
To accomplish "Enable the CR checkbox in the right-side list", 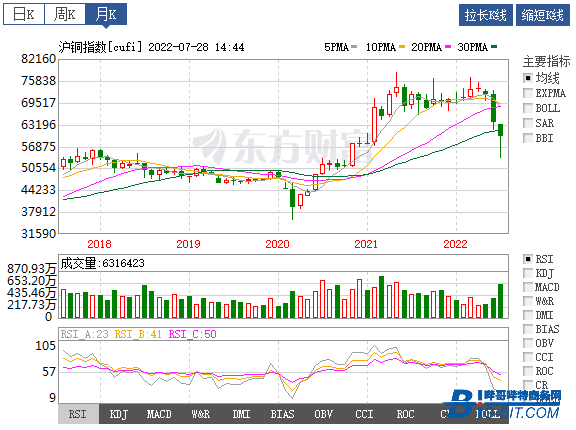I will pyautogui.click(x=528, y=385).
